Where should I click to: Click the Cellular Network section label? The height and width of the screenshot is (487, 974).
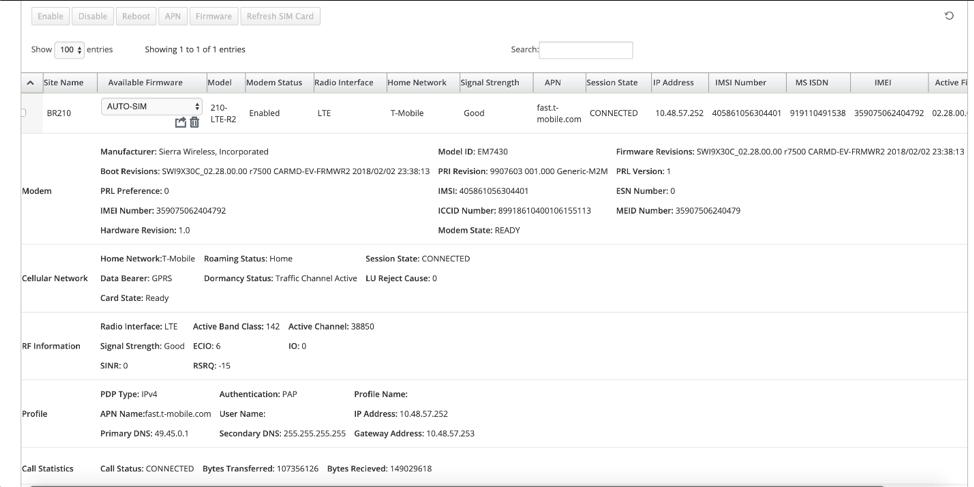(x=55, y=278)
